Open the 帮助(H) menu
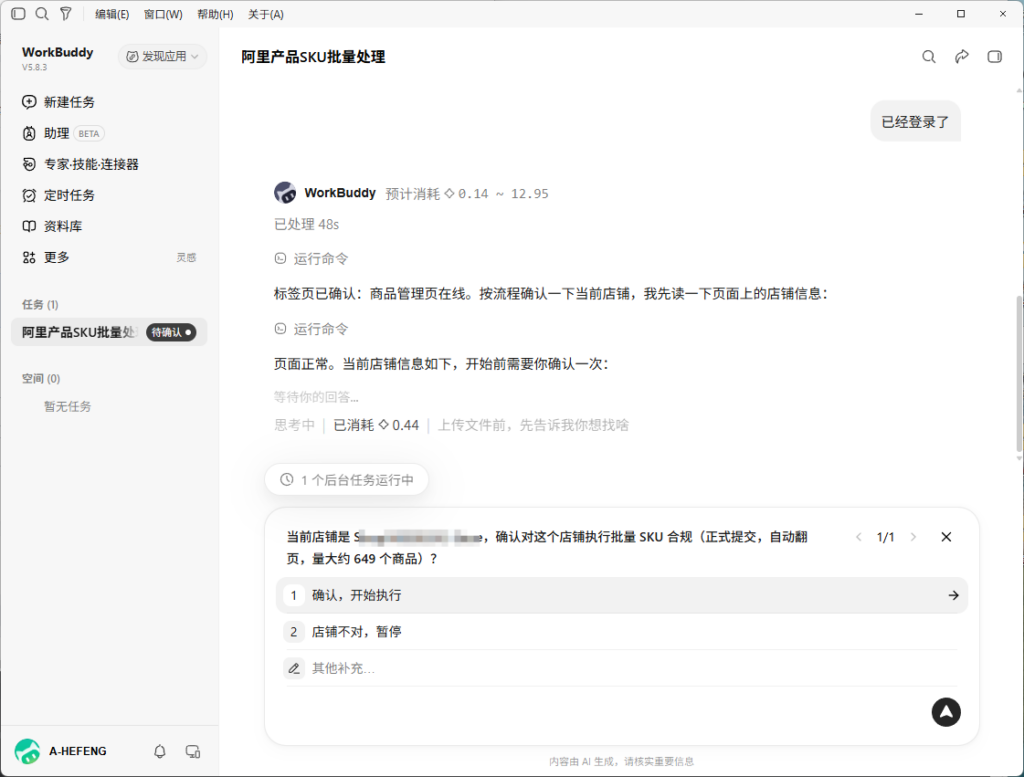1024x777 pixels. (215, 14)
